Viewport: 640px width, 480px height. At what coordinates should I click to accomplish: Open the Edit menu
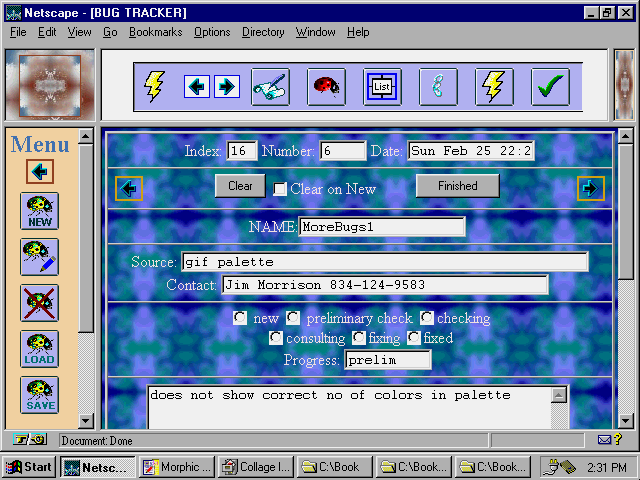click(x=47, y=32)
